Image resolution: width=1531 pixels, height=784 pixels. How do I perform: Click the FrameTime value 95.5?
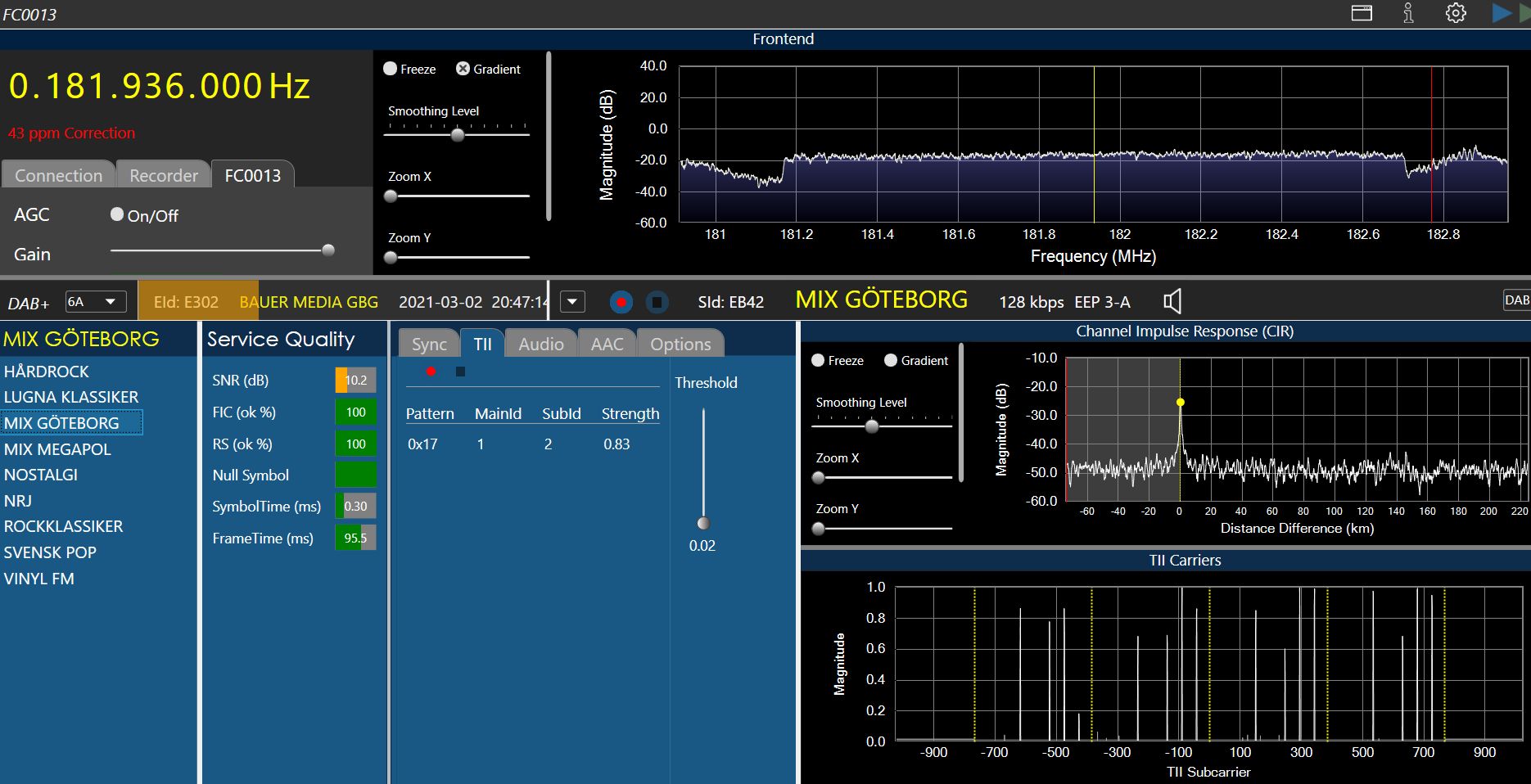(x=356, y=538)
